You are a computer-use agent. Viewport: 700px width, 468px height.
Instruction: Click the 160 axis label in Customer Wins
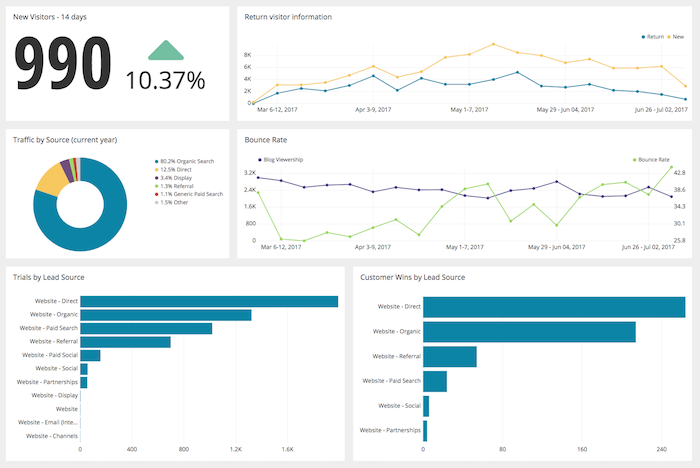click(x=582, y=449)
